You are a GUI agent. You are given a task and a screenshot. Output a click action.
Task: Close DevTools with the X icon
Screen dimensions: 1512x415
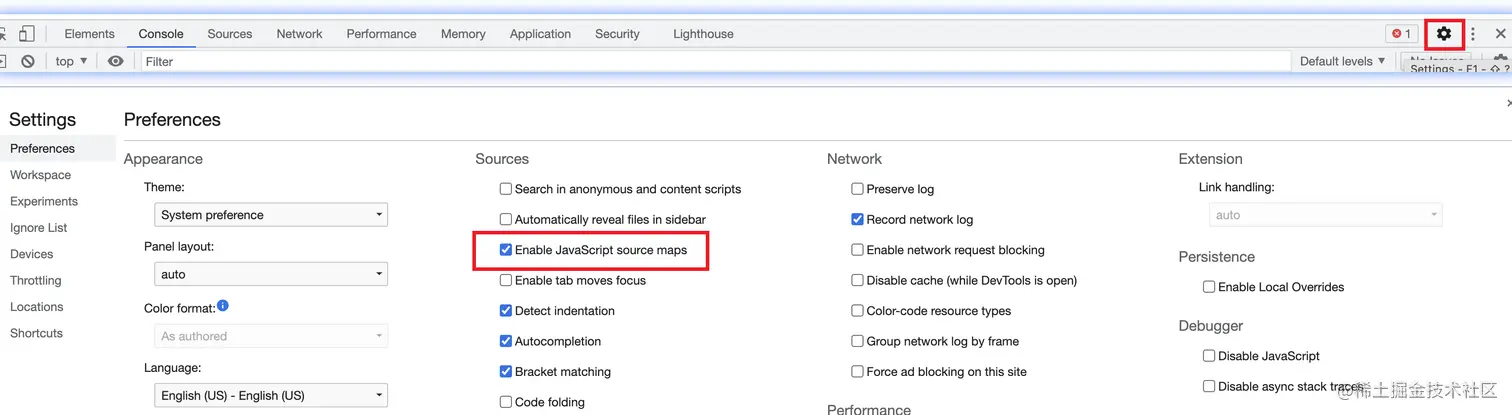coord(1500,34)
